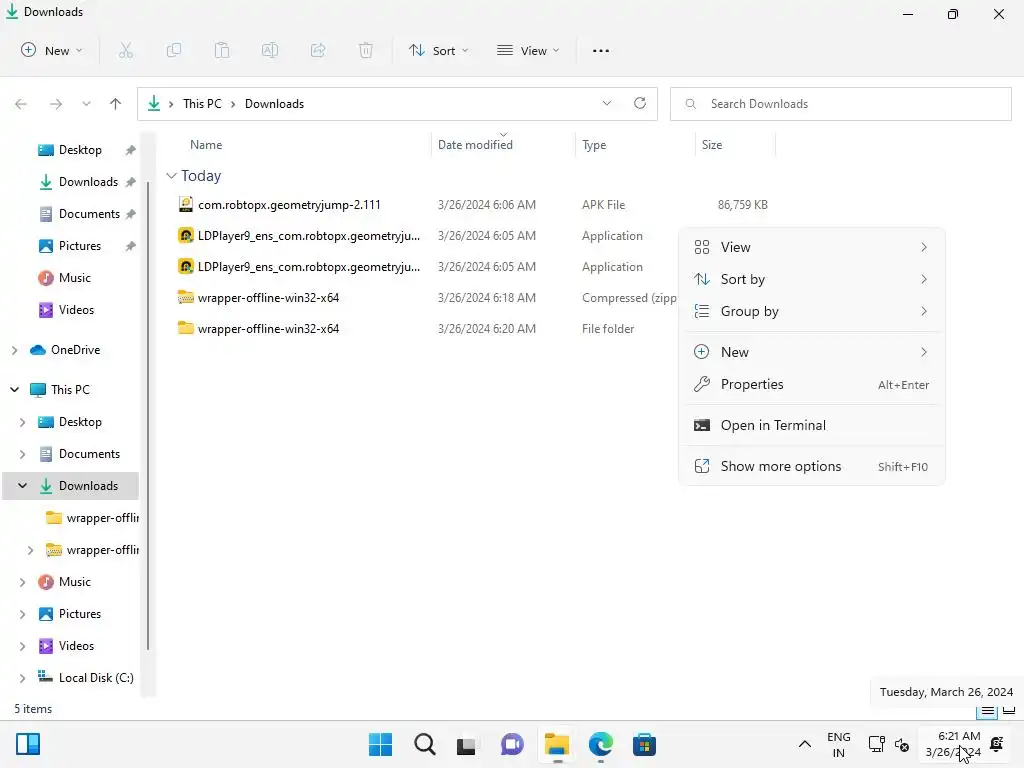Open Widgets panel on taskbar
The height and width of the screenshot is (768, 1024).
coord(28,744)
